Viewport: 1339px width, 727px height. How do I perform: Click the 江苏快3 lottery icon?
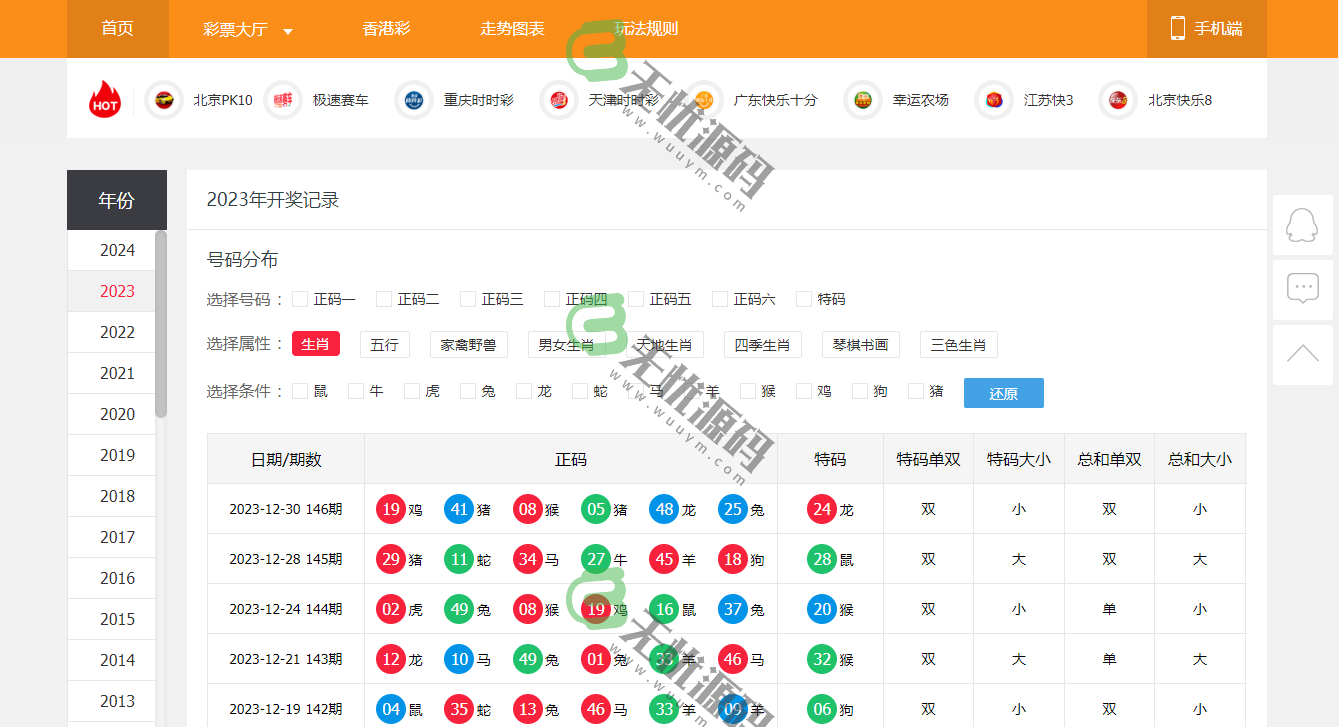(993, 100)
